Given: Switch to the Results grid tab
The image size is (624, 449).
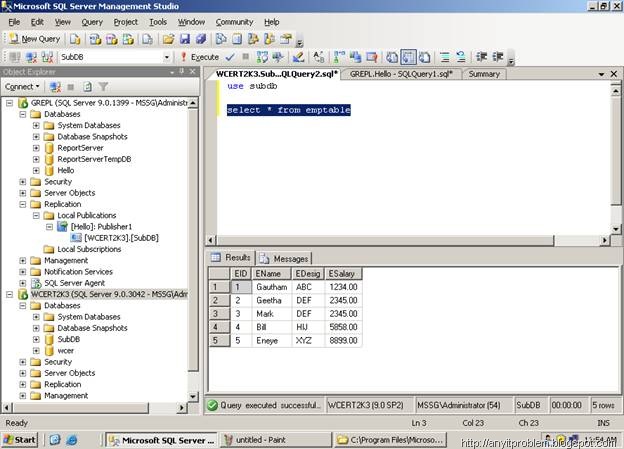Looking at the screenshot, I should point(231,258).
